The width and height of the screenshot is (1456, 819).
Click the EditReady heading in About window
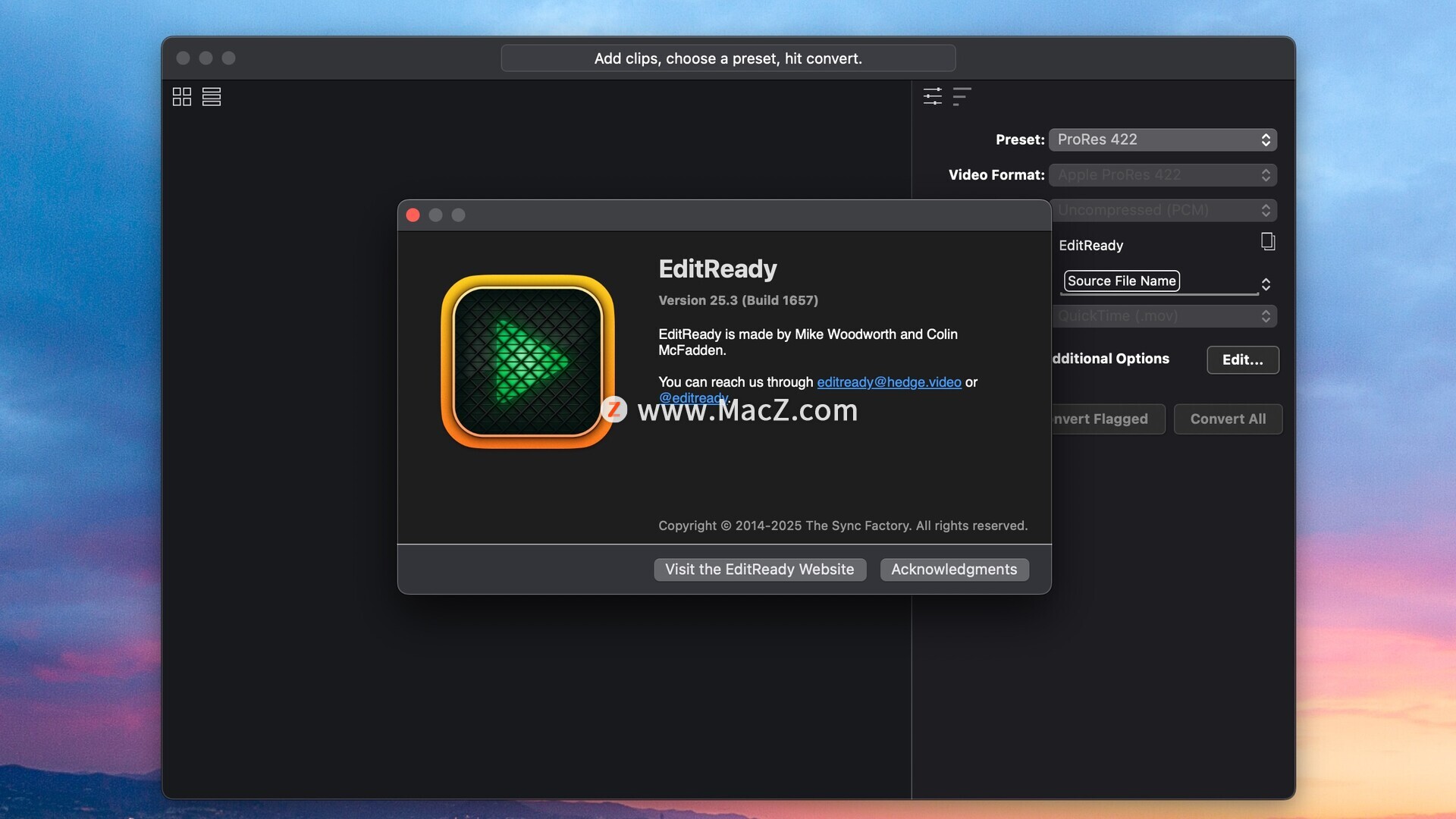pyautogui.click(x=717, y=269)
